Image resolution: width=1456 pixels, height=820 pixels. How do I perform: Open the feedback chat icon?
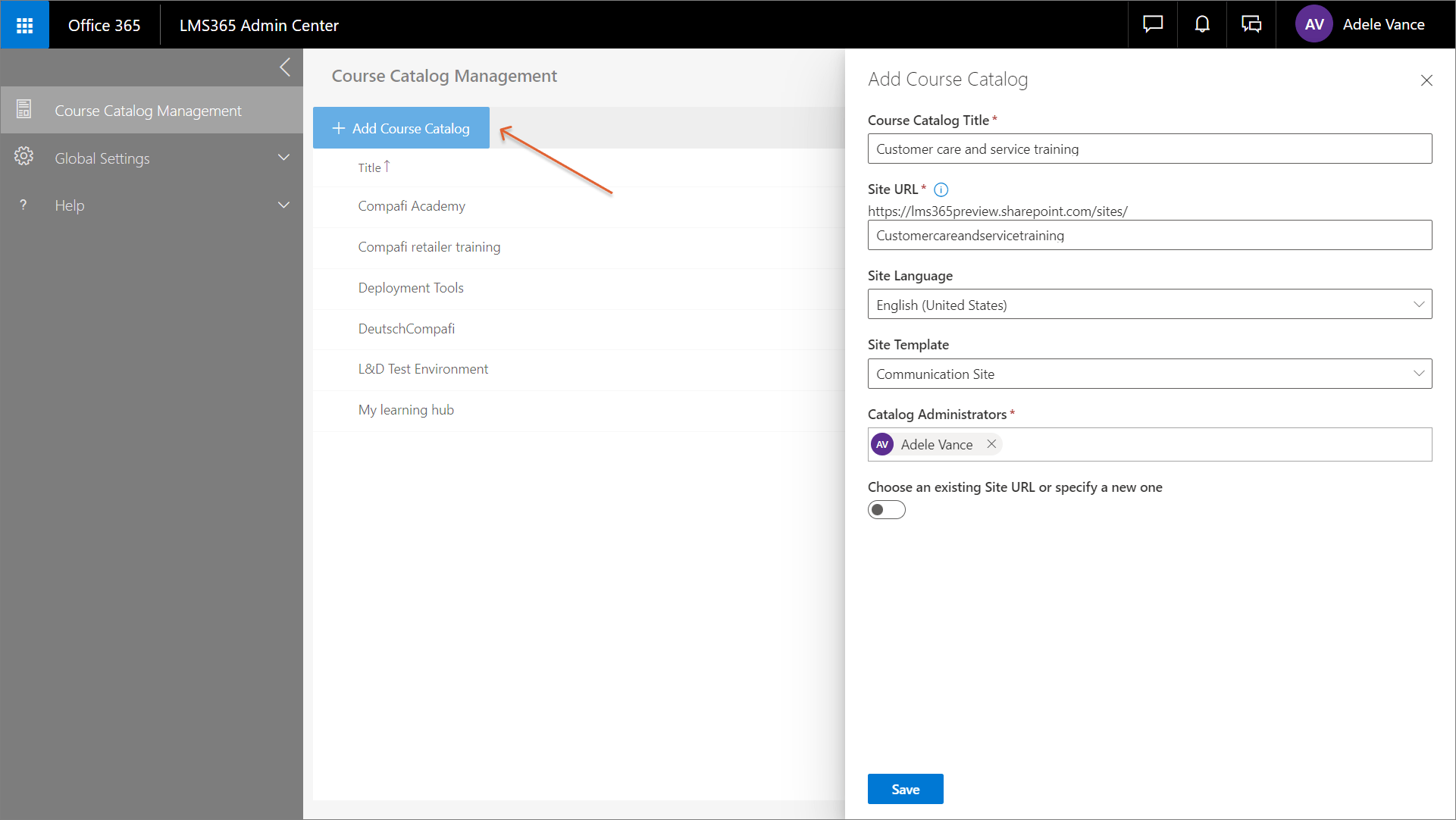[1151, 23]
